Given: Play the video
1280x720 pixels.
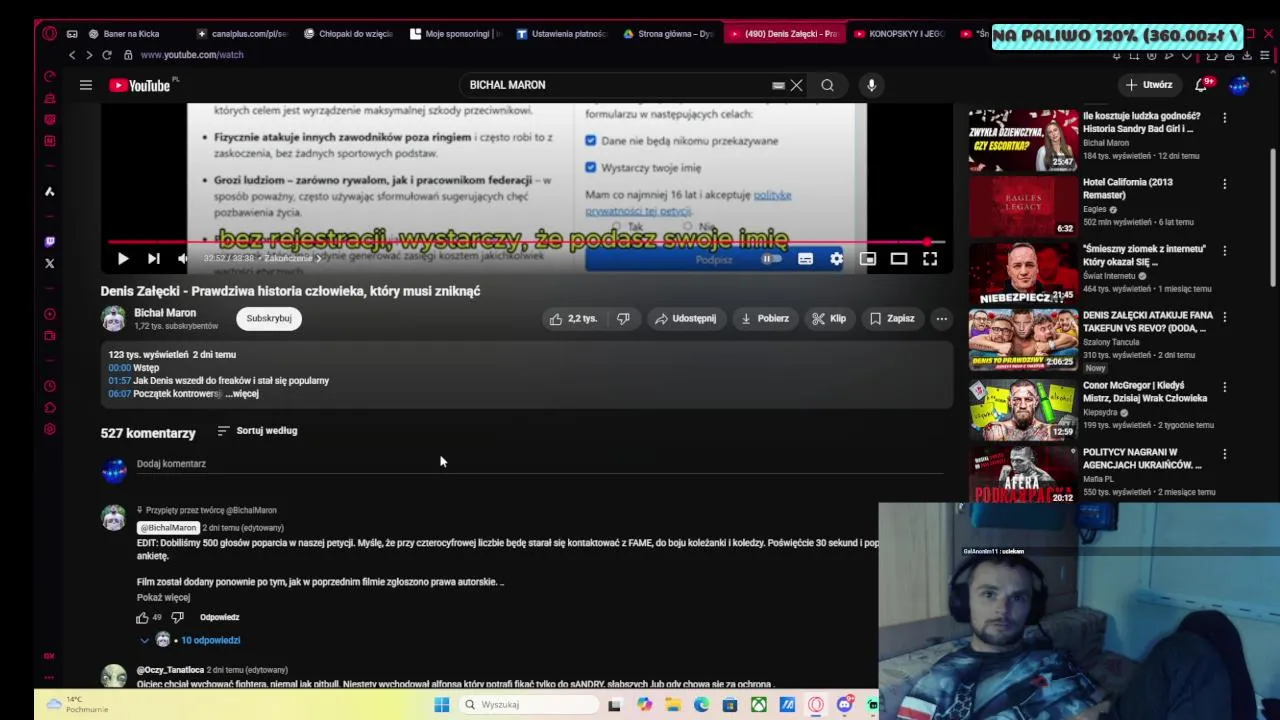Looking at the screenshot, I should coord(122,259).
